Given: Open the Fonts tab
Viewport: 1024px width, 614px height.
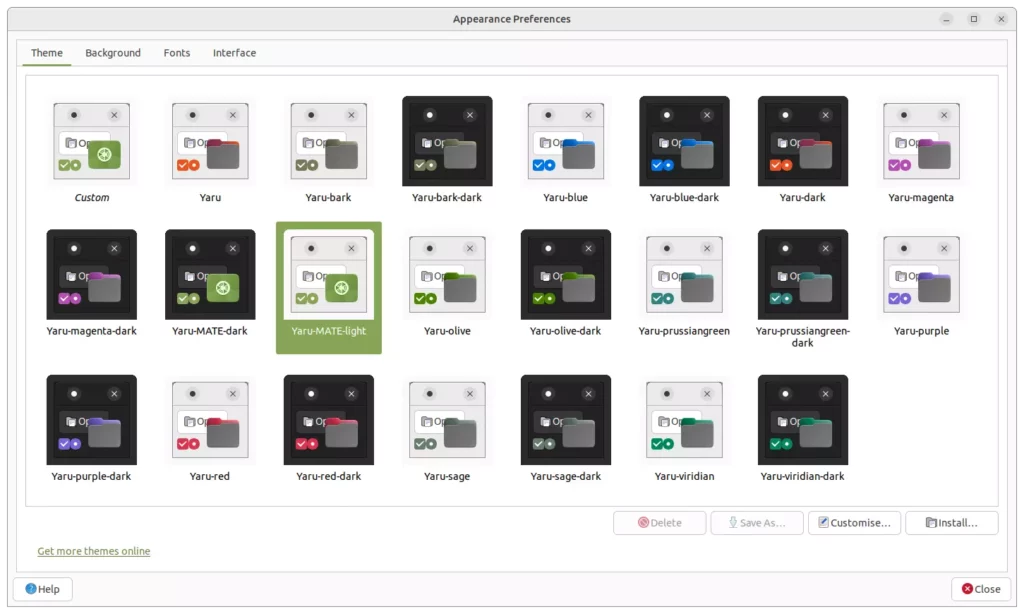Looking at the screenshot, I should click(176, 53).
